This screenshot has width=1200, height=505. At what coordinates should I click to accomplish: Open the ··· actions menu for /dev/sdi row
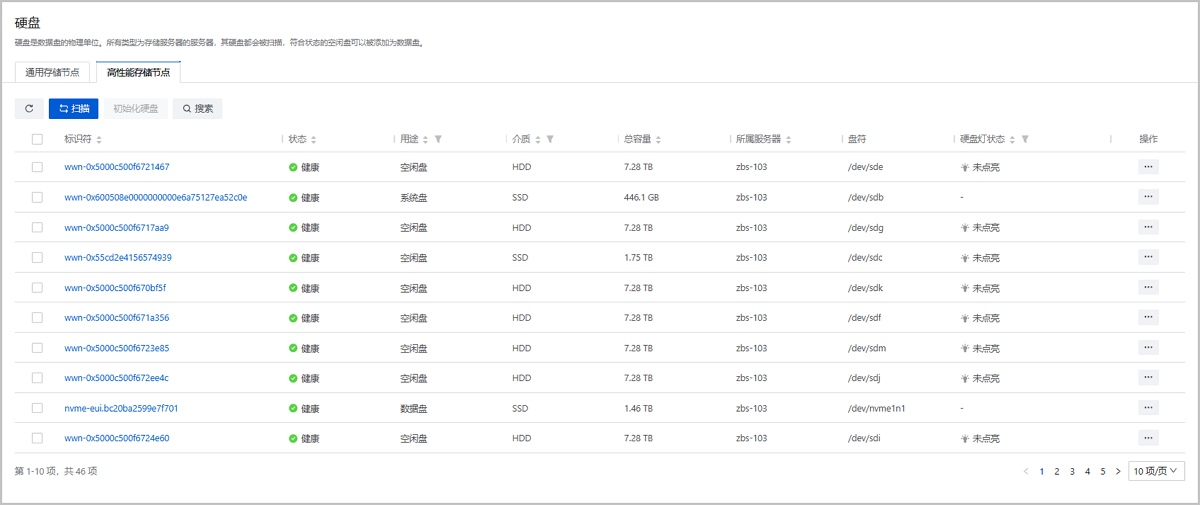pyautogui.click(x=1148, y=438)
